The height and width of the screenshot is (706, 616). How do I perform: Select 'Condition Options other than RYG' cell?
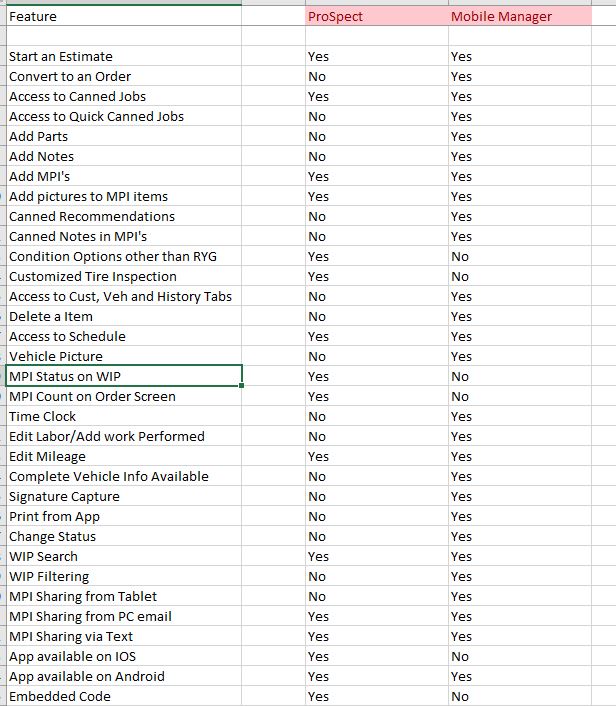[x=124, y=256]
